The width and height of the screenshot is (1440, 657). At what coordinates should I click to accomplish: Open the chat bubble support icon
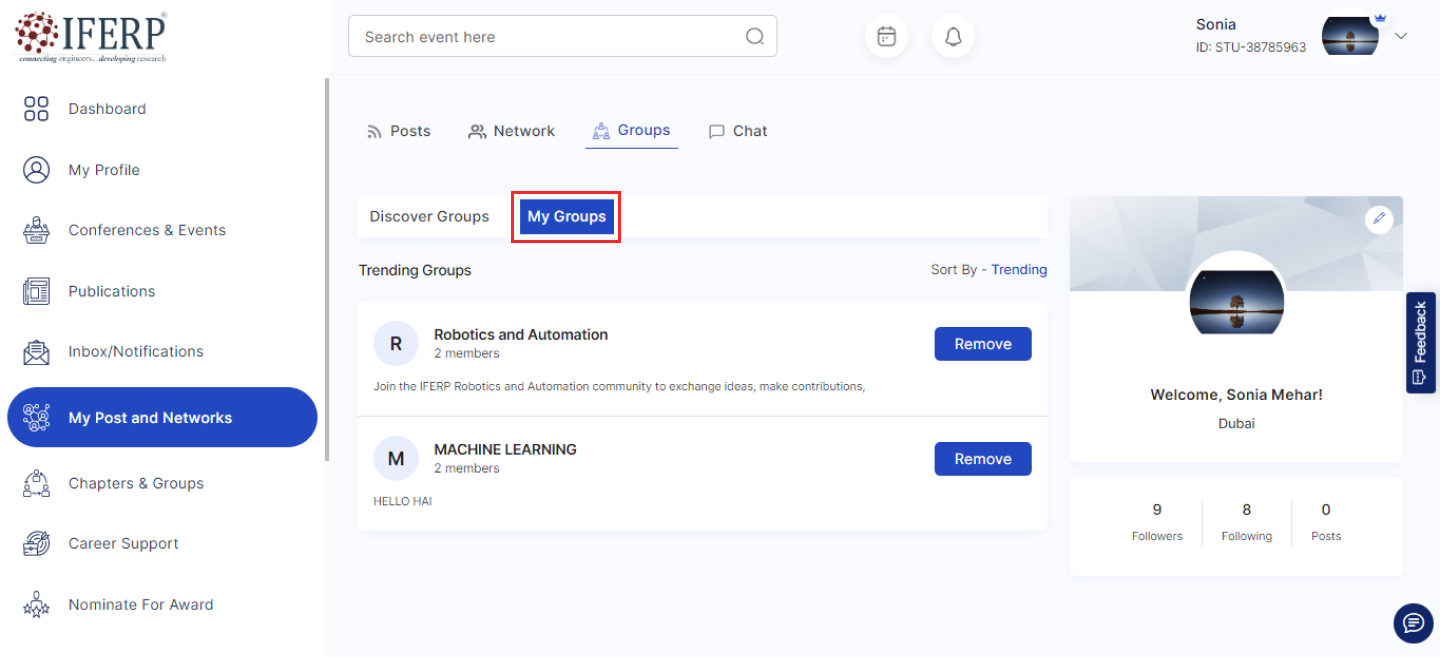click(1412, 623)
